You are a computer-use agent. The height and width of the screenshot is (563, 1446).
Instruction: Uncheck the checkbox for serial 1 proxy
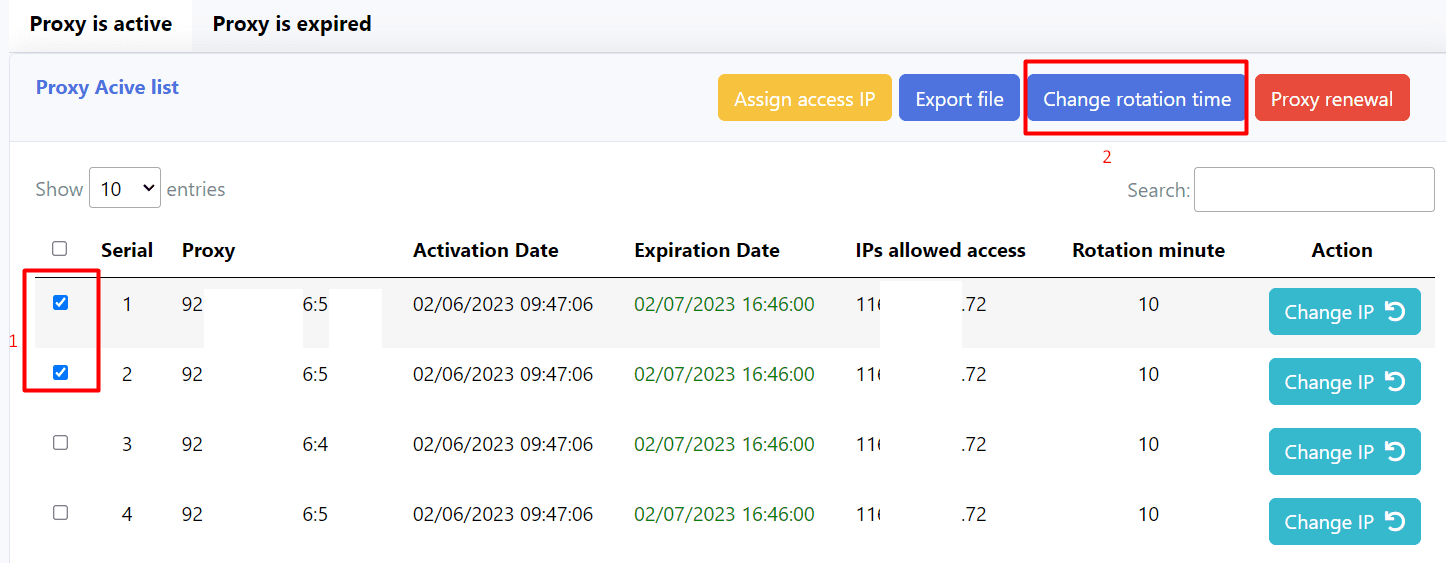point(60,303)
